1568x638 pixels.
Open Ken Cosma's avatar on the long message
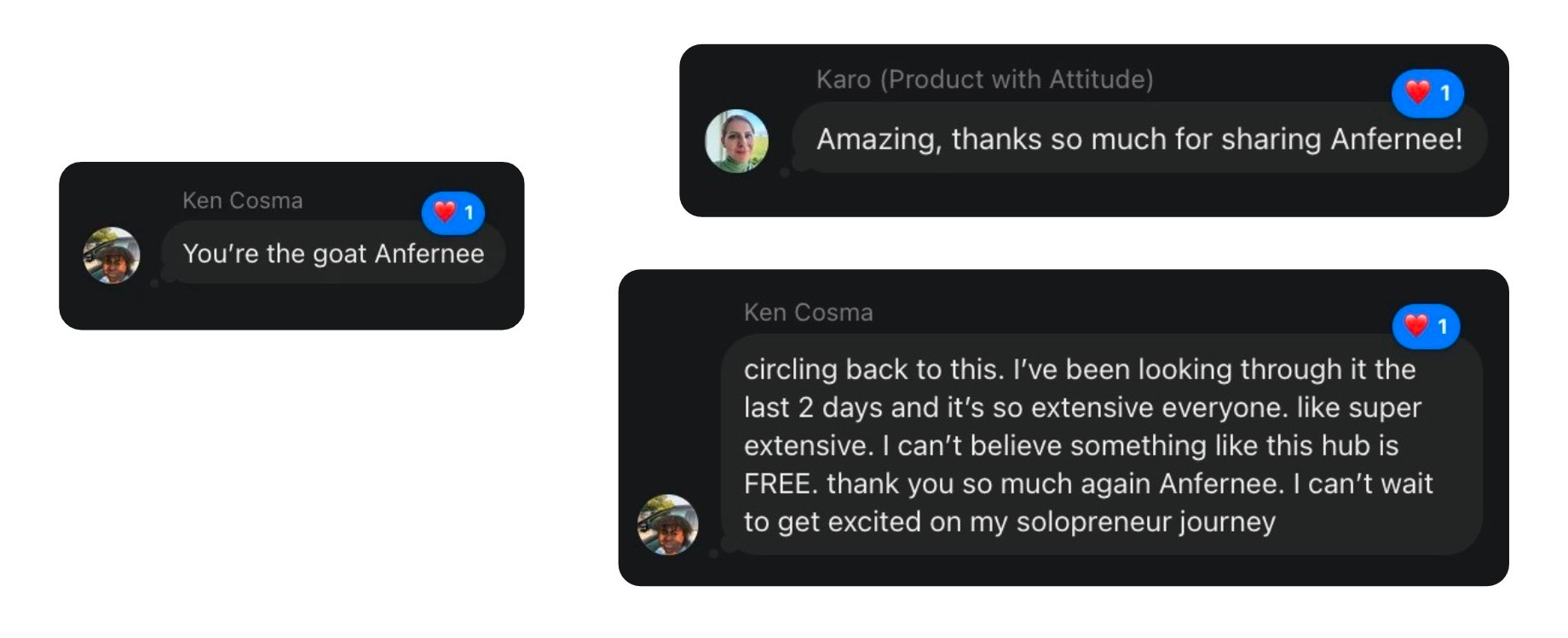tap(671, 525)
